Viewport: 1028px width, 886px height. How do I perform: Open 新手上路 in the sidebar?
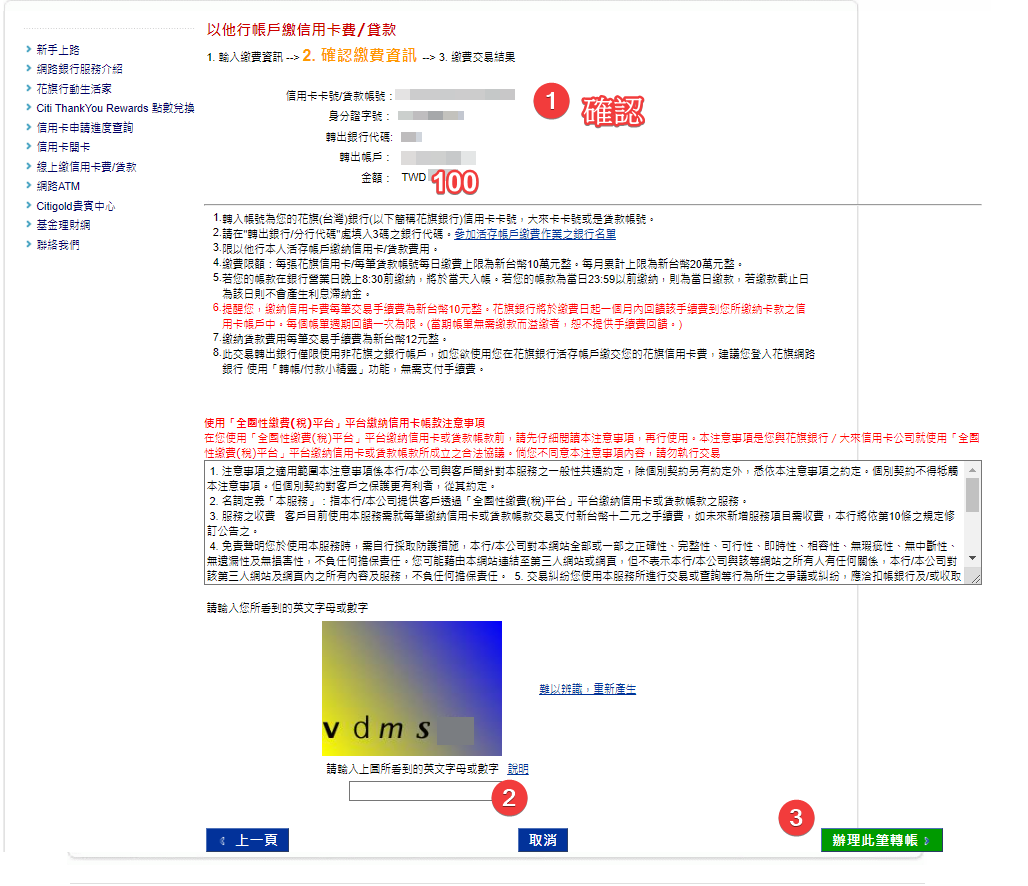coord(57,50)
